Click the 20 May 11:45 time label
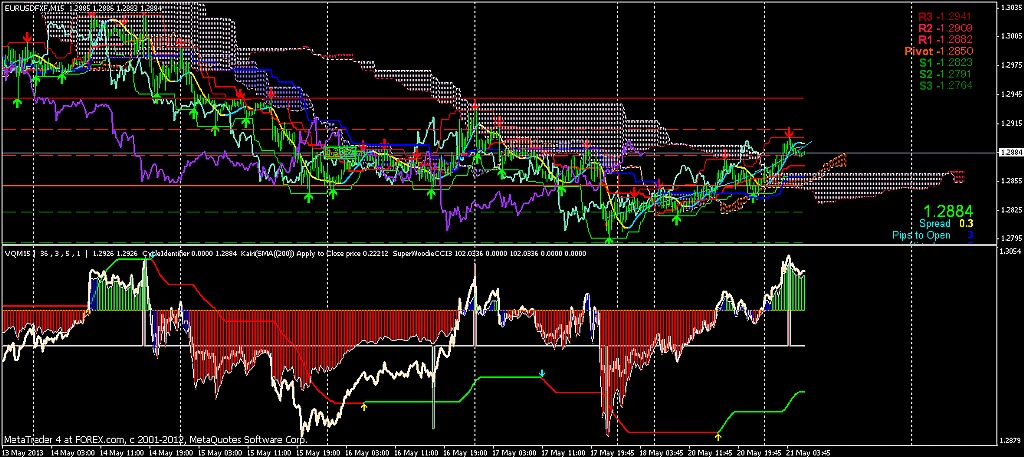The height and width of the screenshot is (457, 1024). click(x=709, y=451)
